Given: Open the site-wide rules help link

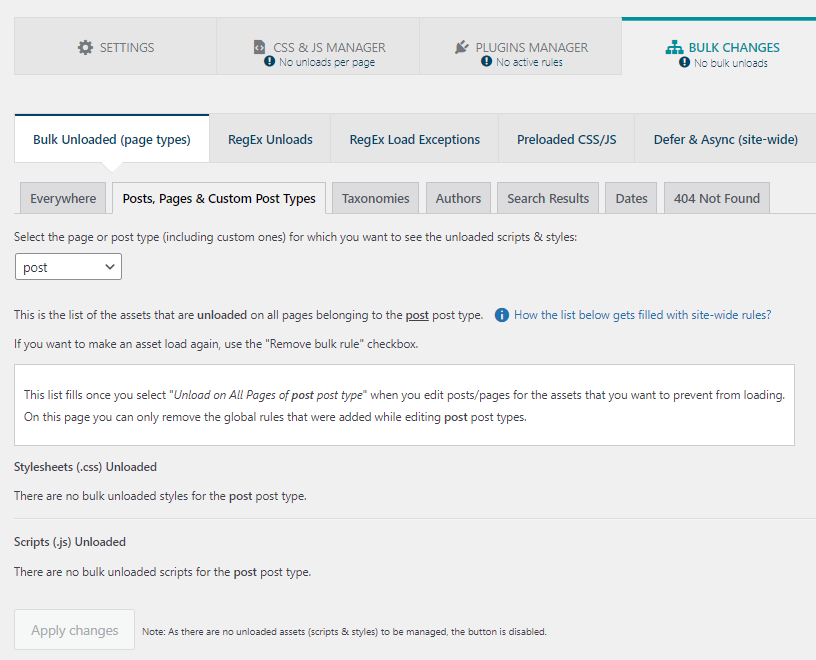Looking at the screenshot, I should 642,315.
